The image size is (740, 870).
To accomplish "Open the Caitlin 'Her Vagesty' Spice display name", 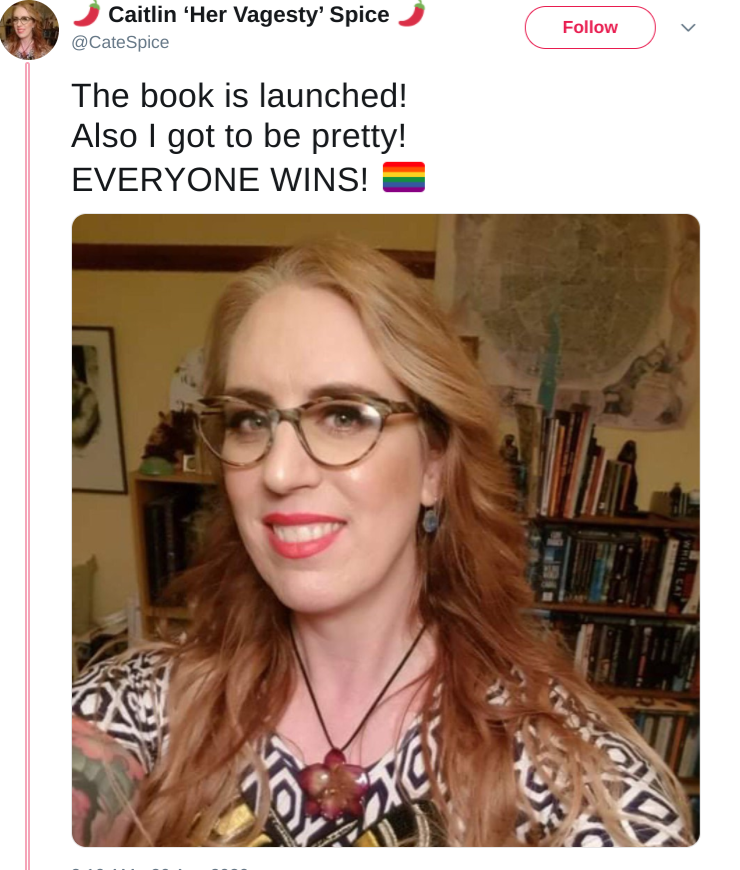I will pyautogui.click(x=249, y=15).
